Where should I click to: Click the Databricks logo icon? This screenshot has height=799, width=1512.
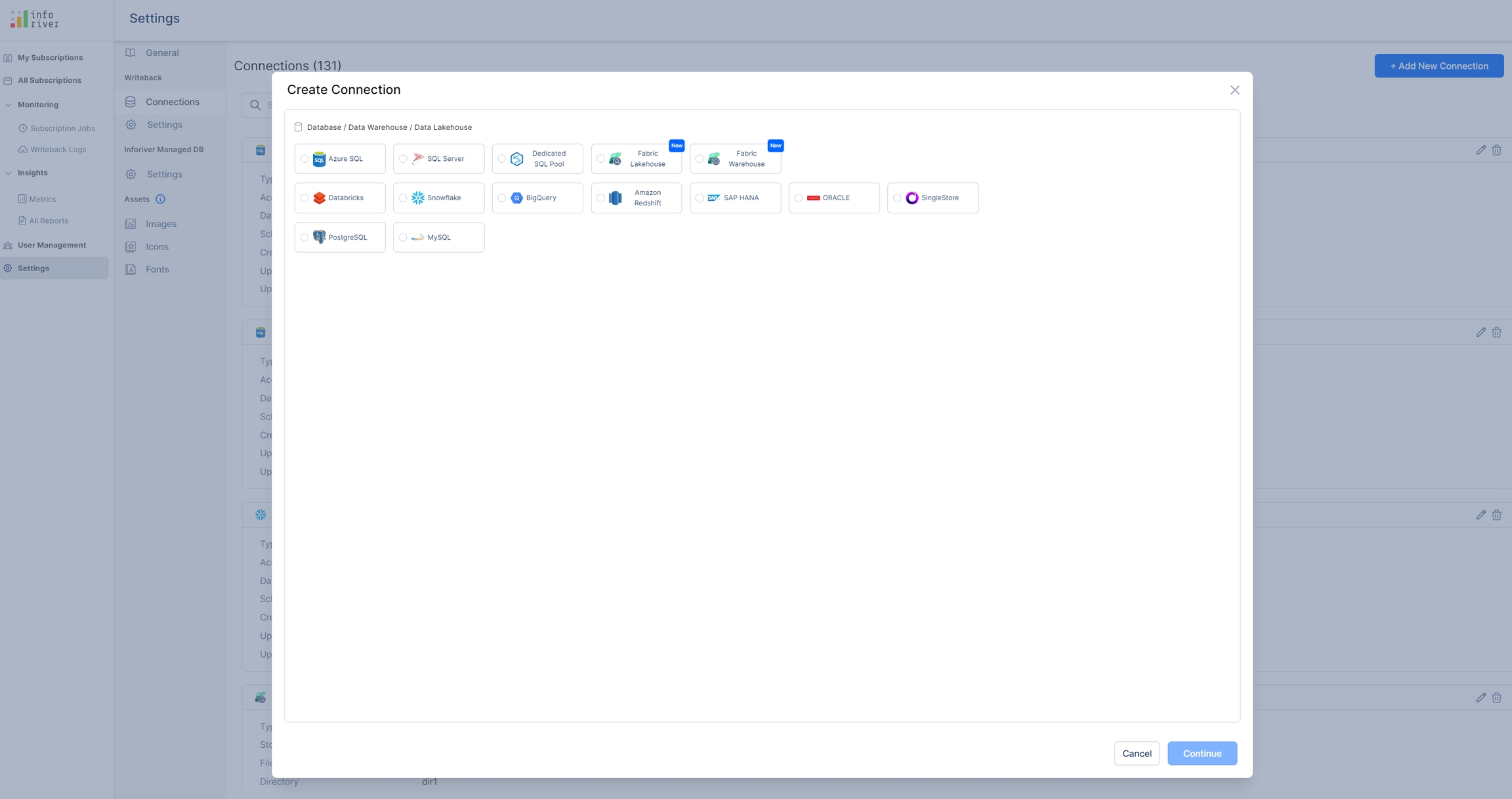click(319, 198)
